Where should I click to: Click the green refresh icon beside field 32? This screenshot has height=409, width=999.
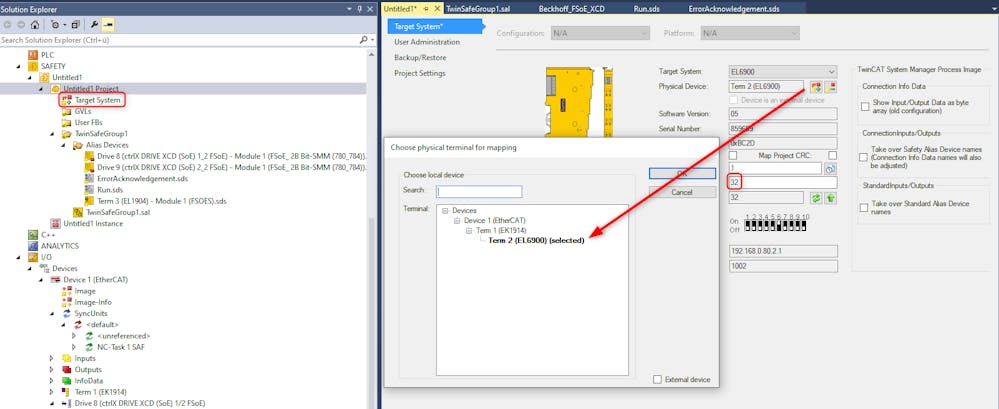tap(816, 198)
